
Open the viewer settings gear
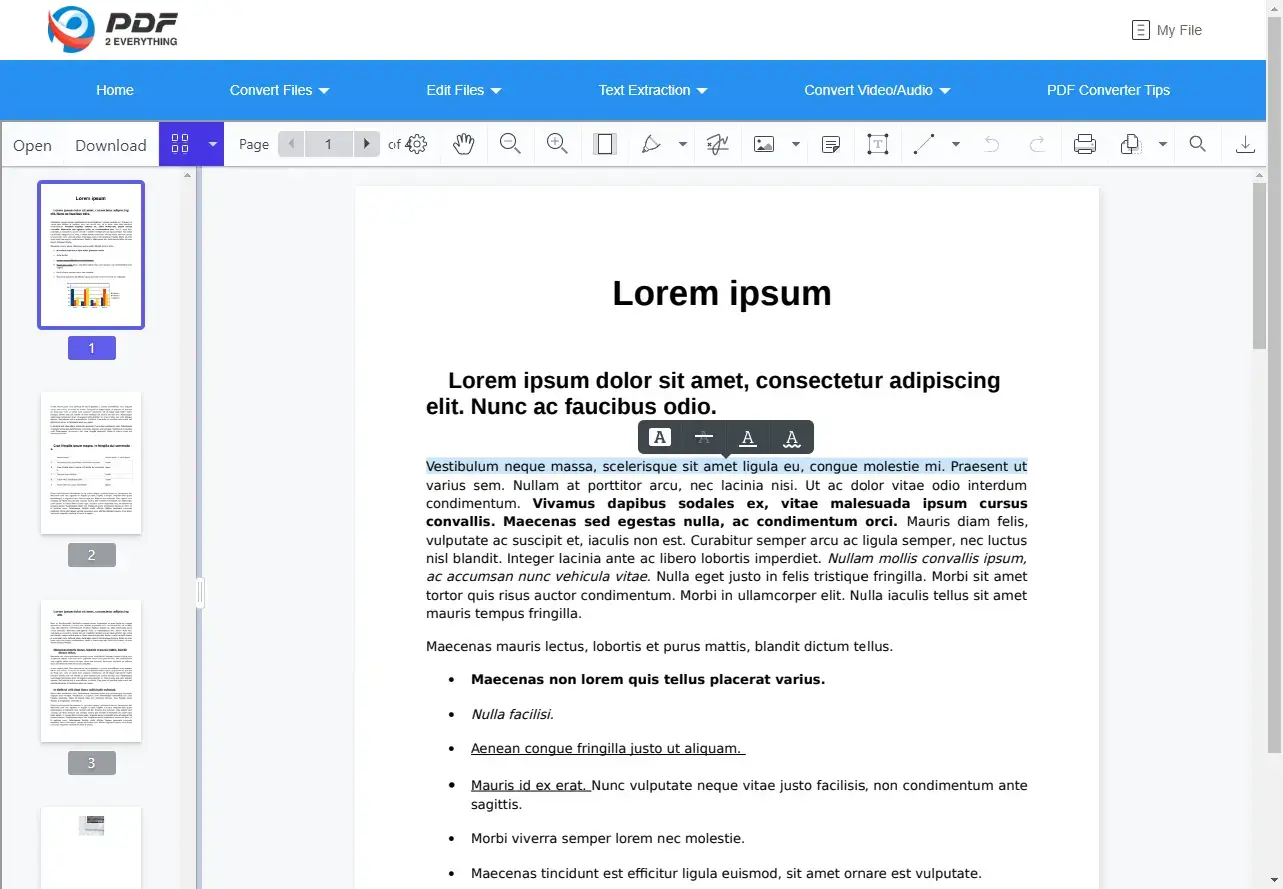(x=418, y=144)
